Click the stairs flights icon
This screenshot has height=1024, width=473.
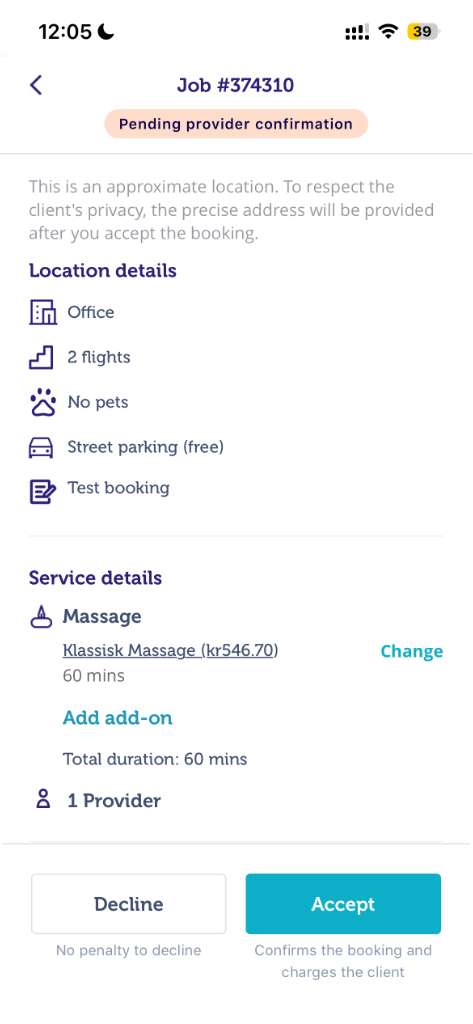(x=43, y=357)
